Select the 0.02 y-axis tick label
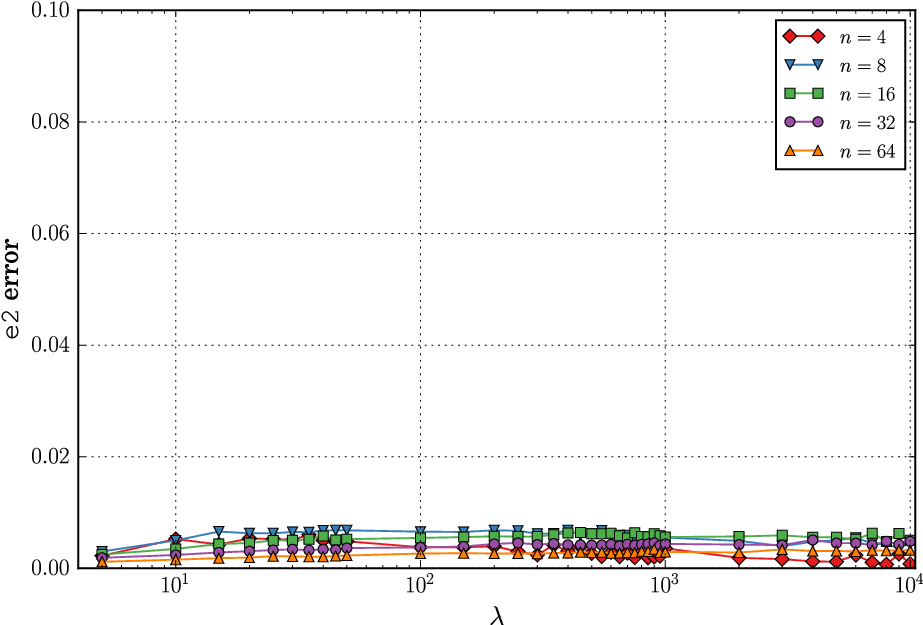Image resolution: width=923 pixels, height=625 pixels. 50,457
